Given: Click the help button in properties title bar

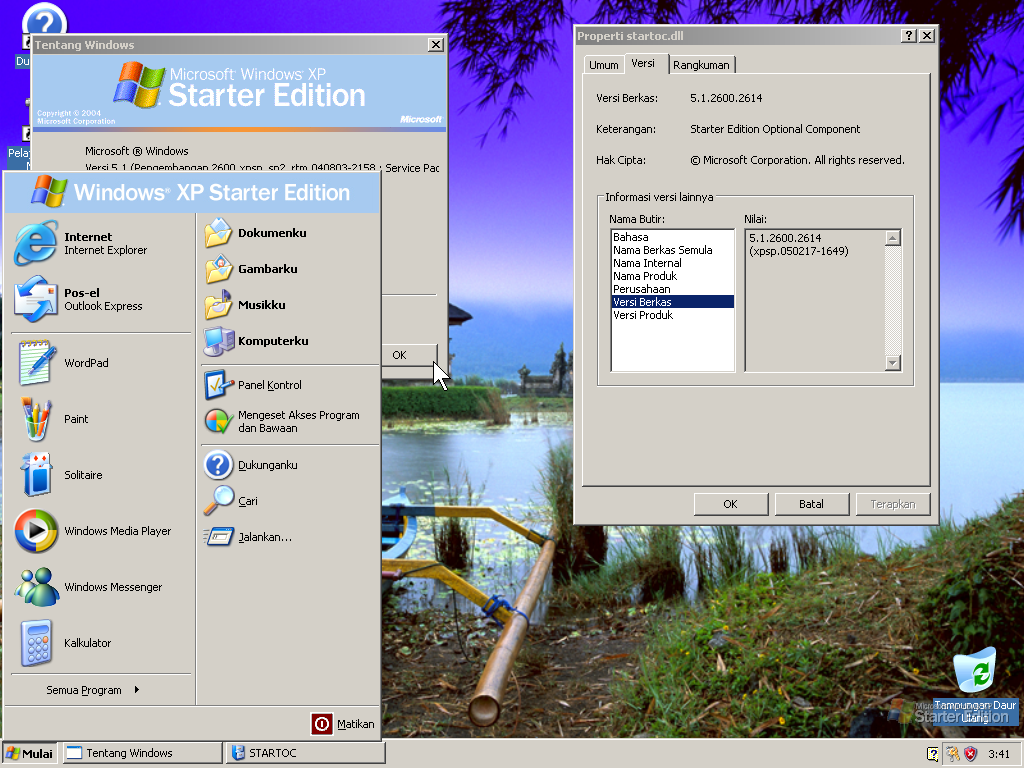Looking at the screenshot, I should point(908,36).
